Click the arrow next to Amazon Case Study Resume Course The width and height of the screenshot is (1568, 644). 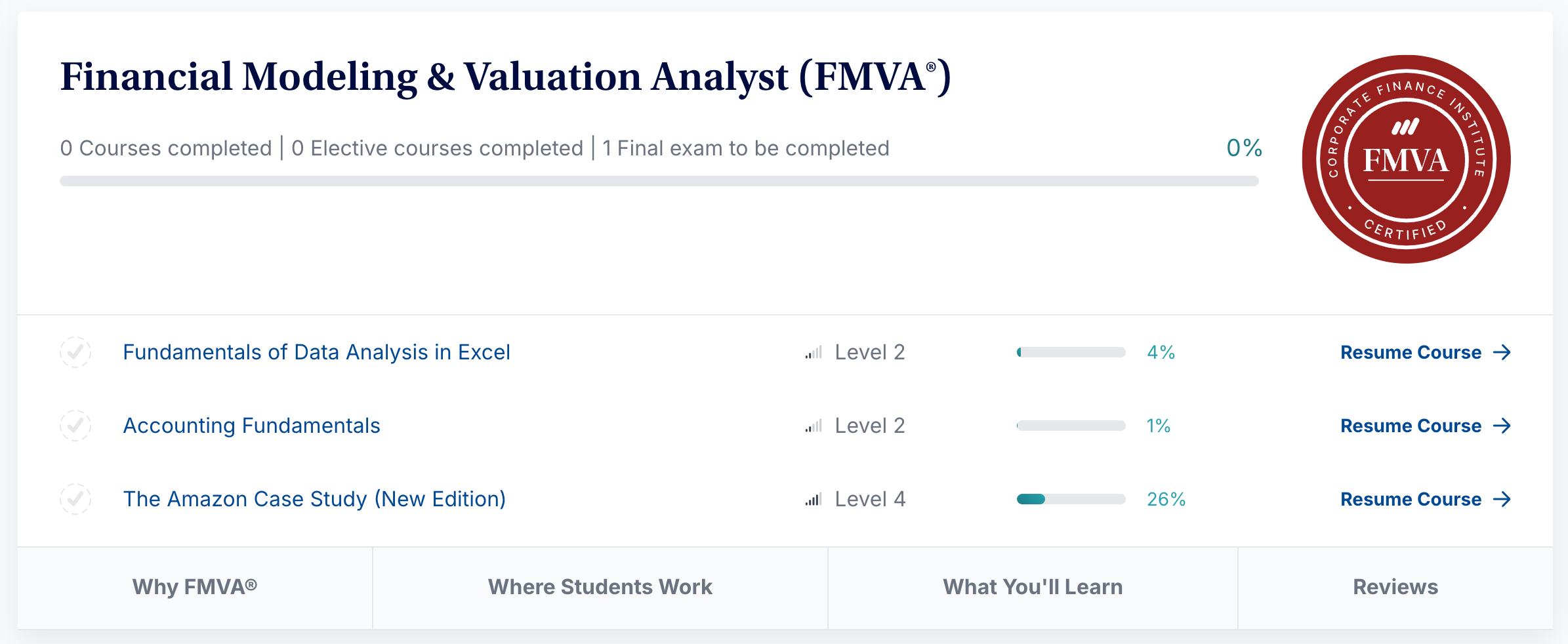tap(1502, 500)
